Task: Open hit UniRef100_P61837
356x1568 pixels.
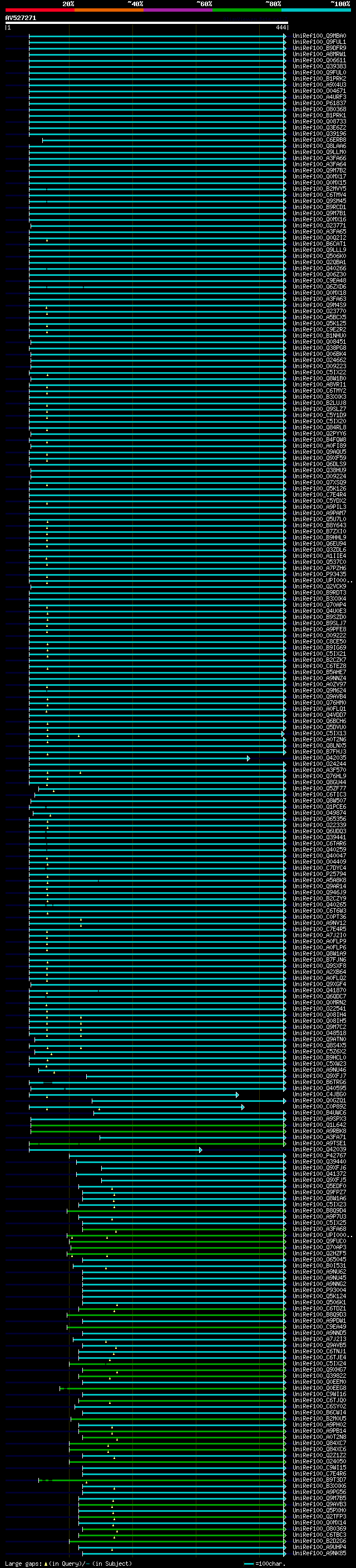Action: click(319, 103)
